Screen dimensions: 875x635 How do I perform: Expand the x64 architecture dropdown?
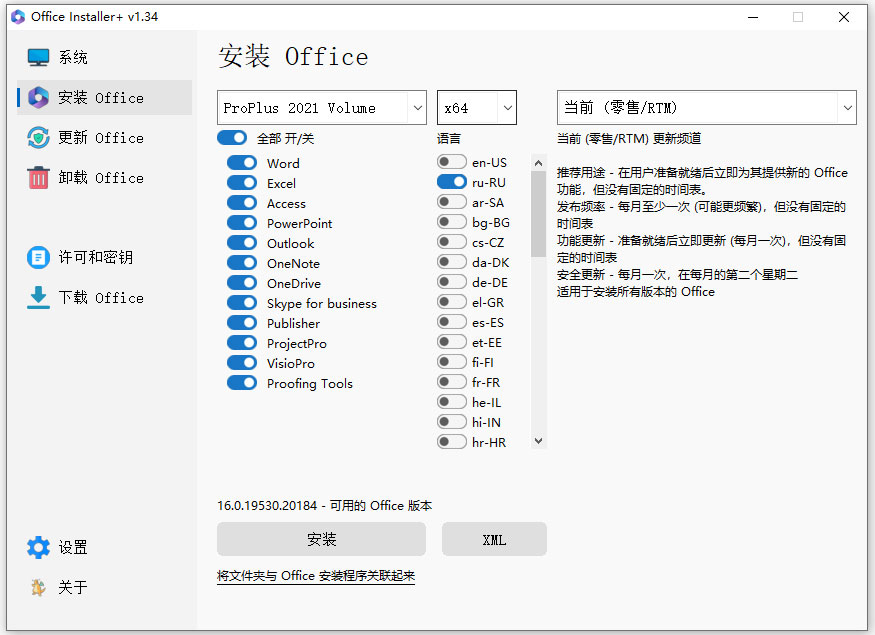coord(476,106)
